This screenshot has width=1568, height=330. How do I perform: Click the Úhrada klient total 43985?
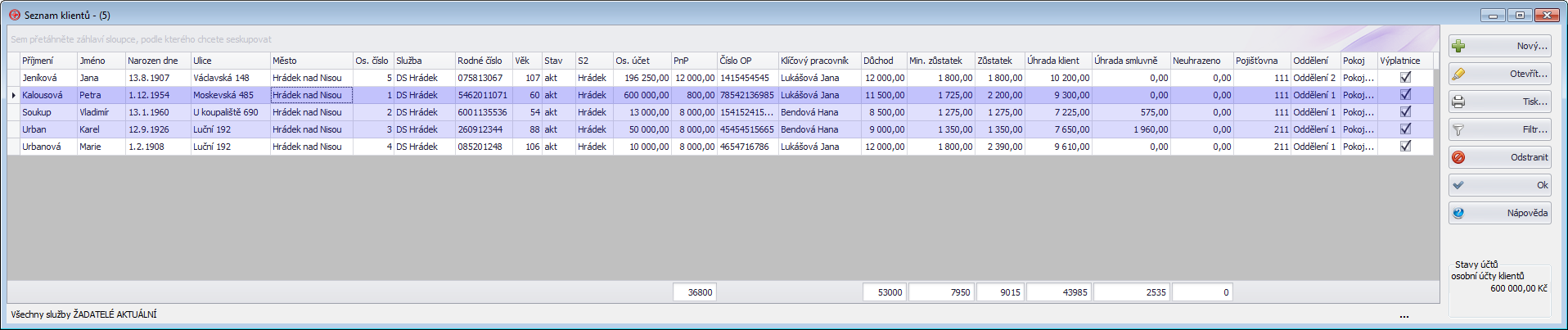pos(1059,292)
